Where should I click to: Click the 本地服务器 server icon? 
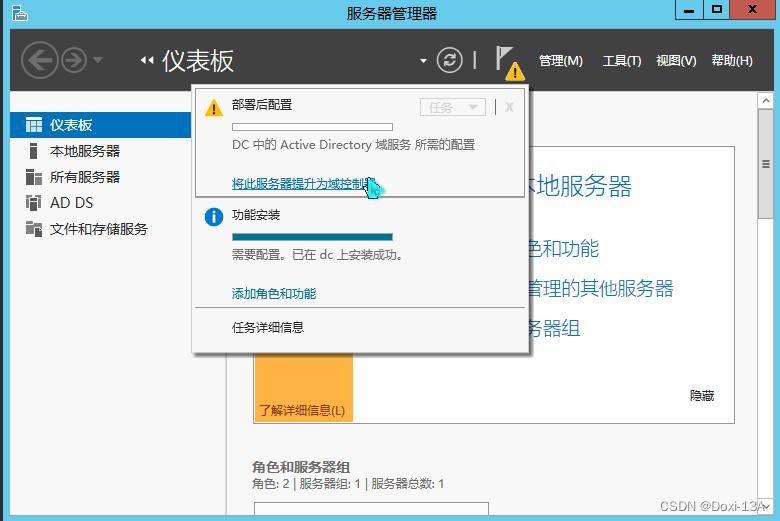[x=33, y=151]
